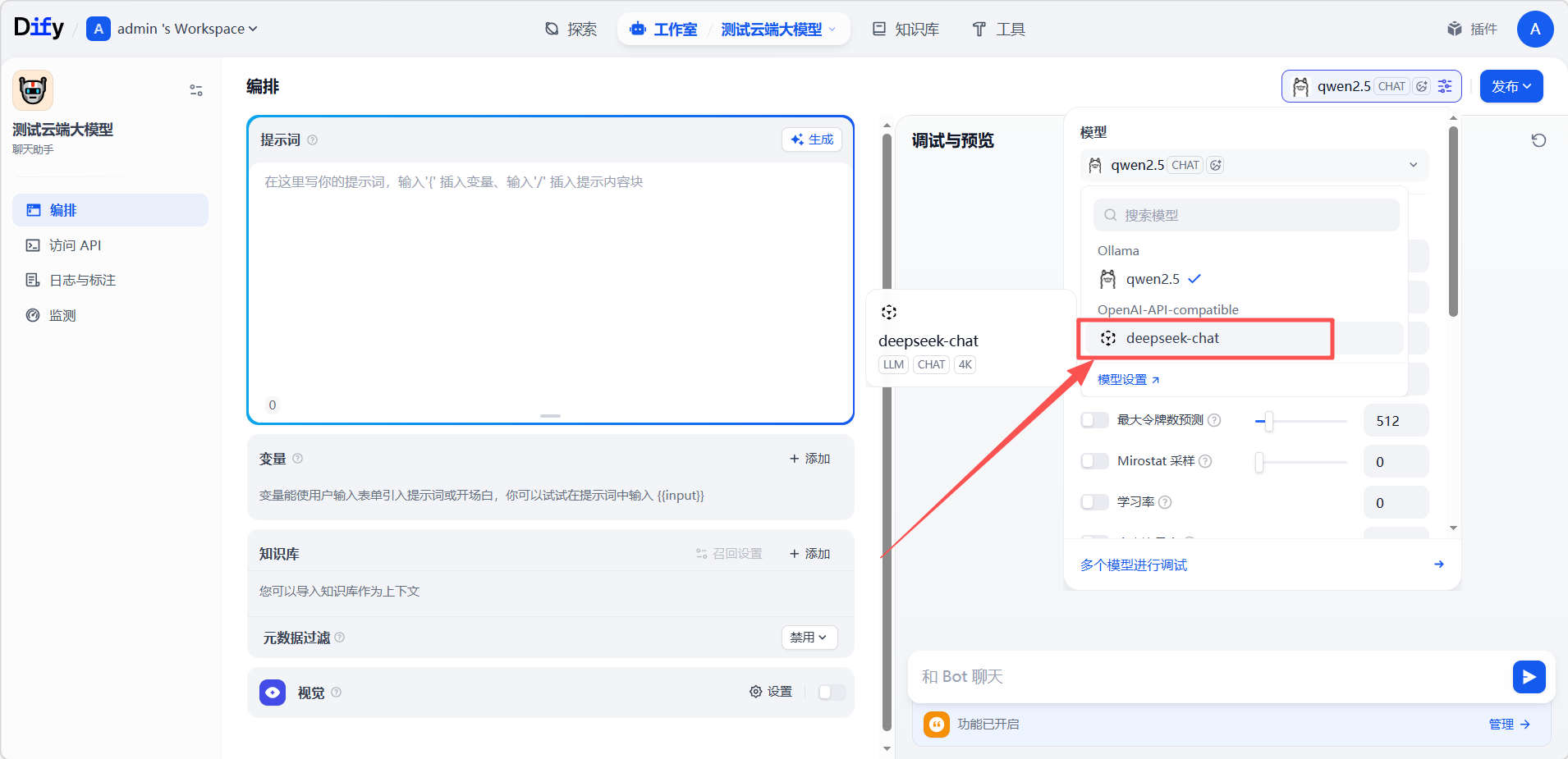Click the 搜索模型 search field
The height and width of the screenshot is (759, 1568).
1246,215
